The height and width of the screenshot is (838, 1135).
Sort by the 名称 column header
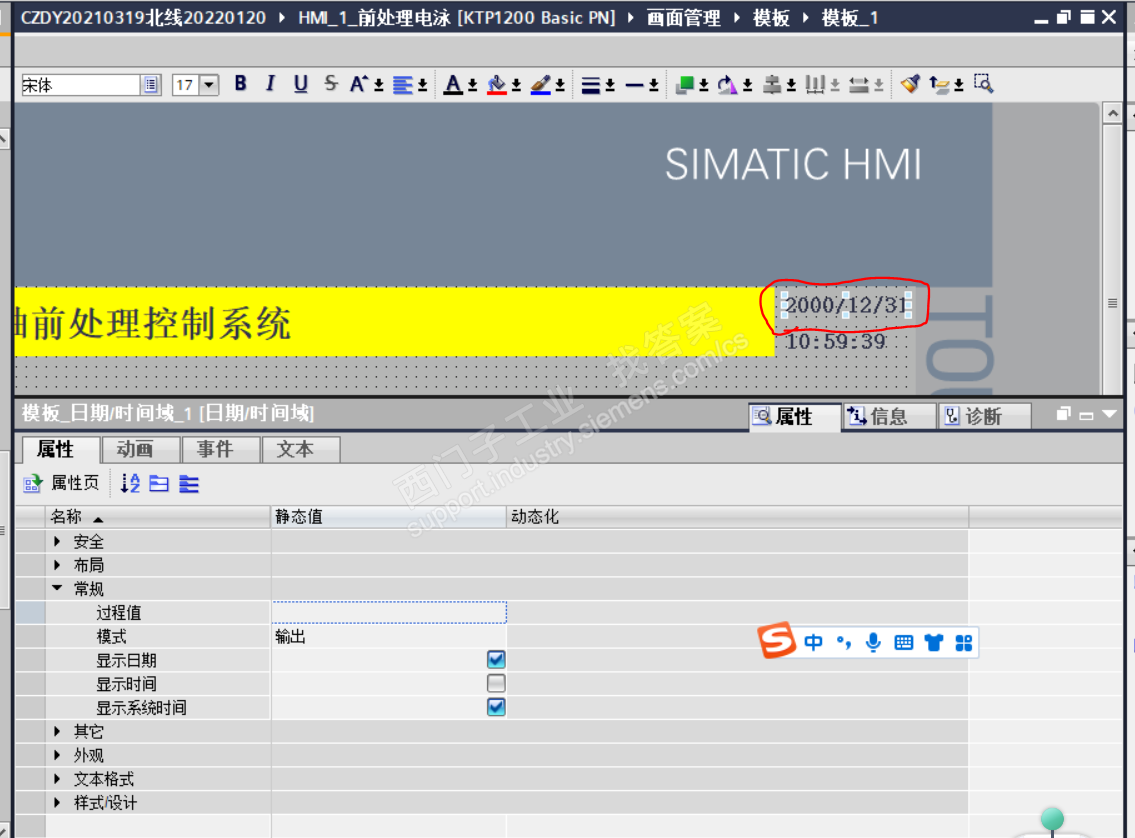click(x=157, y=517)
